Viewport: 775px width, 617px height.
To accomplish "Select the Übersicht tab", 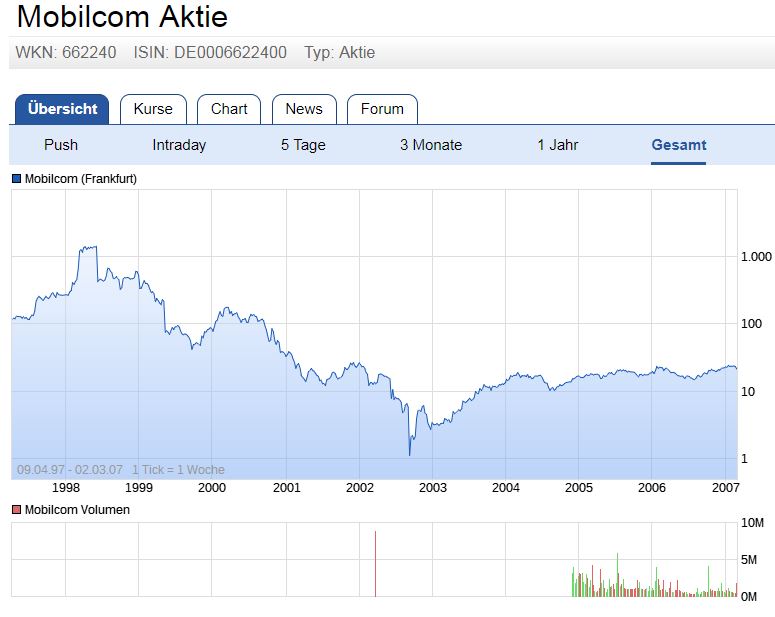I will click(x=62, y=109).
